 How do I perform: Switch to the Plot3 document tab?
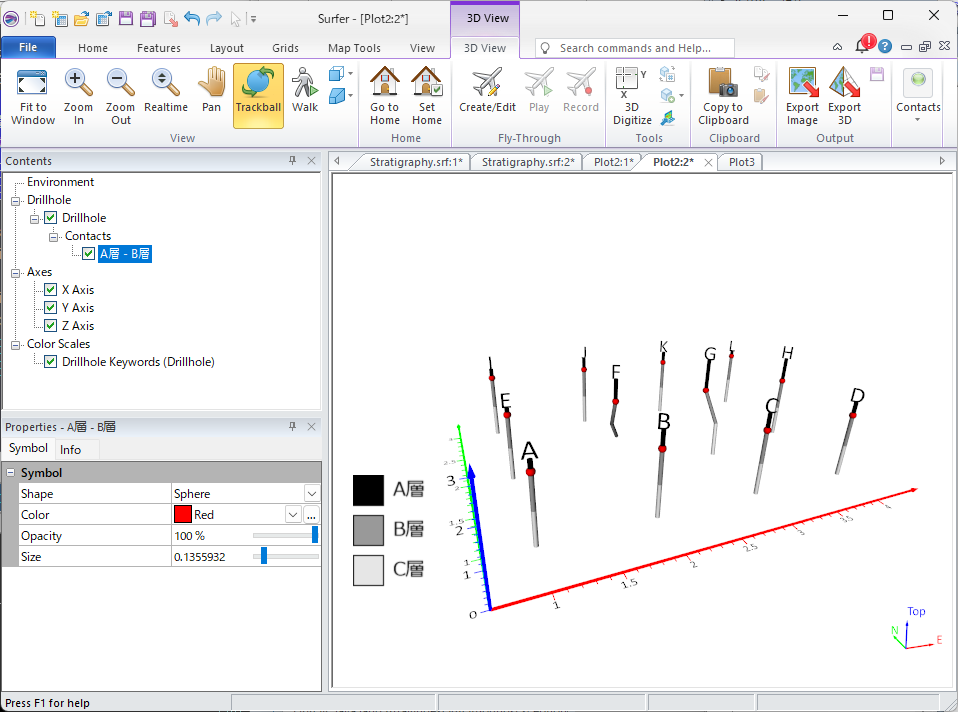pos(742,162)
